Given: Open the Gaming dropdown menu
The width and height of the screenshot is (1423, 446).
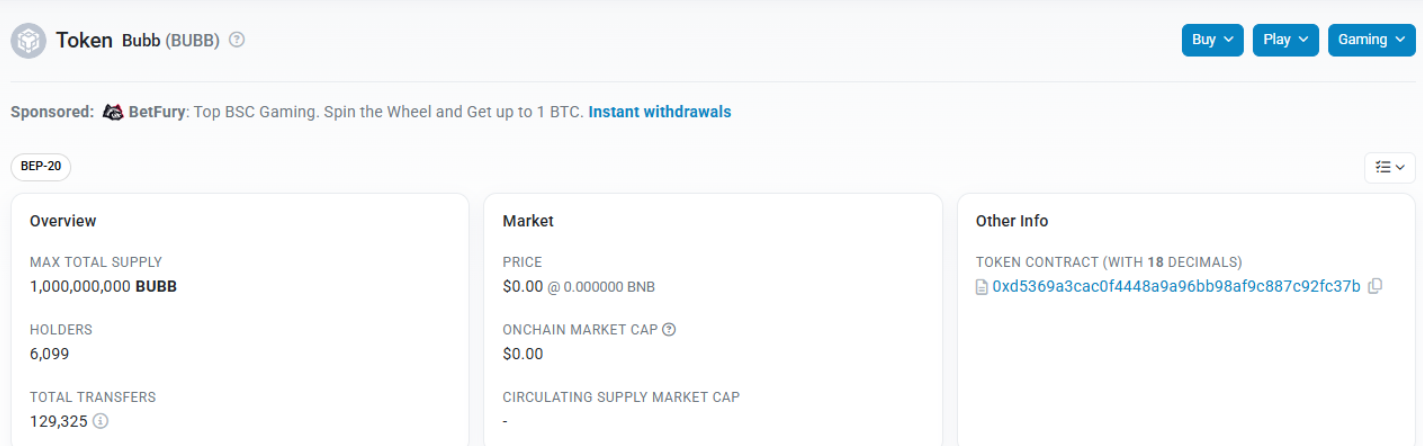Looking at the screenshot, I should 1371,40.
